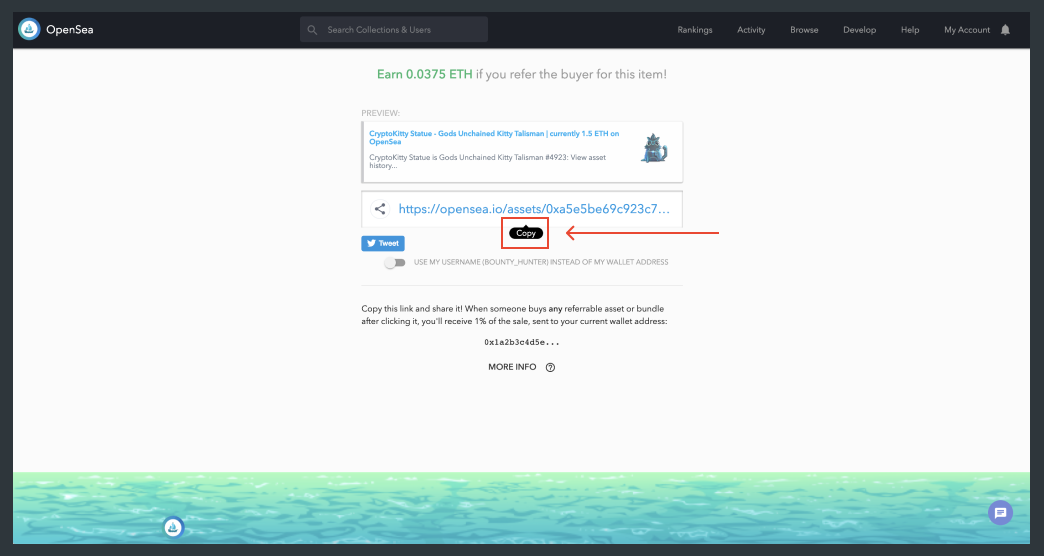Image resolution: width=1044 pixels, height=556 pixels.
Task: Click the CryptoKitty Statue thumbnail image
Action: click(654, 148)
